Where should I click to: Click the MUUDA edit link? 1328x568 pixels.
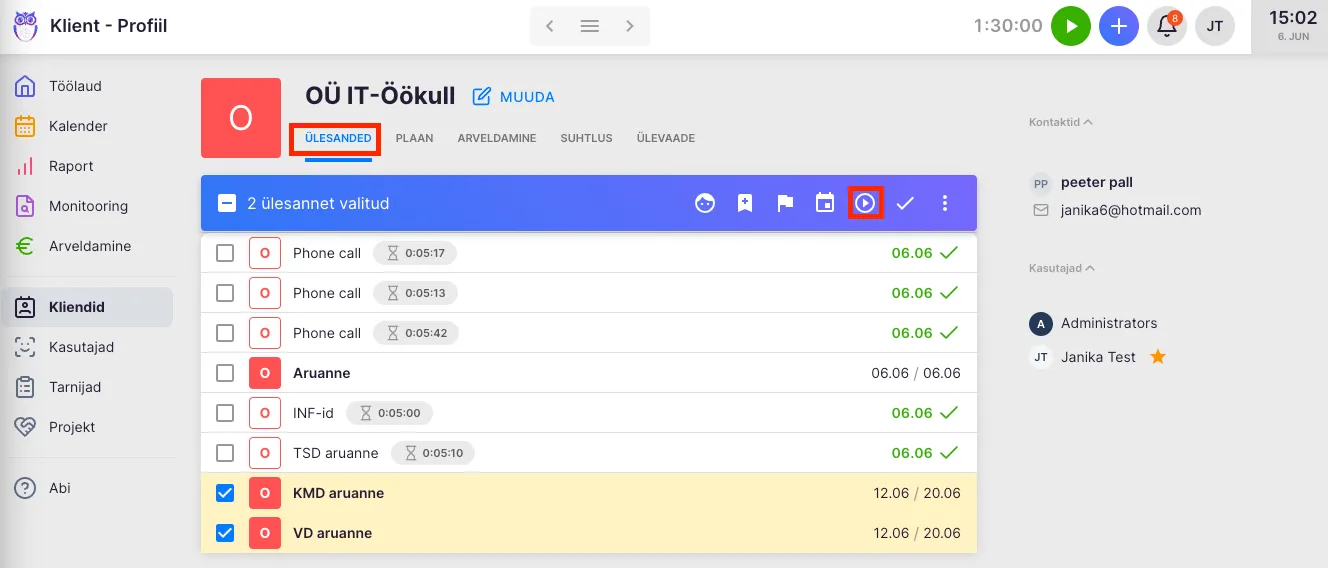point(513,97)
